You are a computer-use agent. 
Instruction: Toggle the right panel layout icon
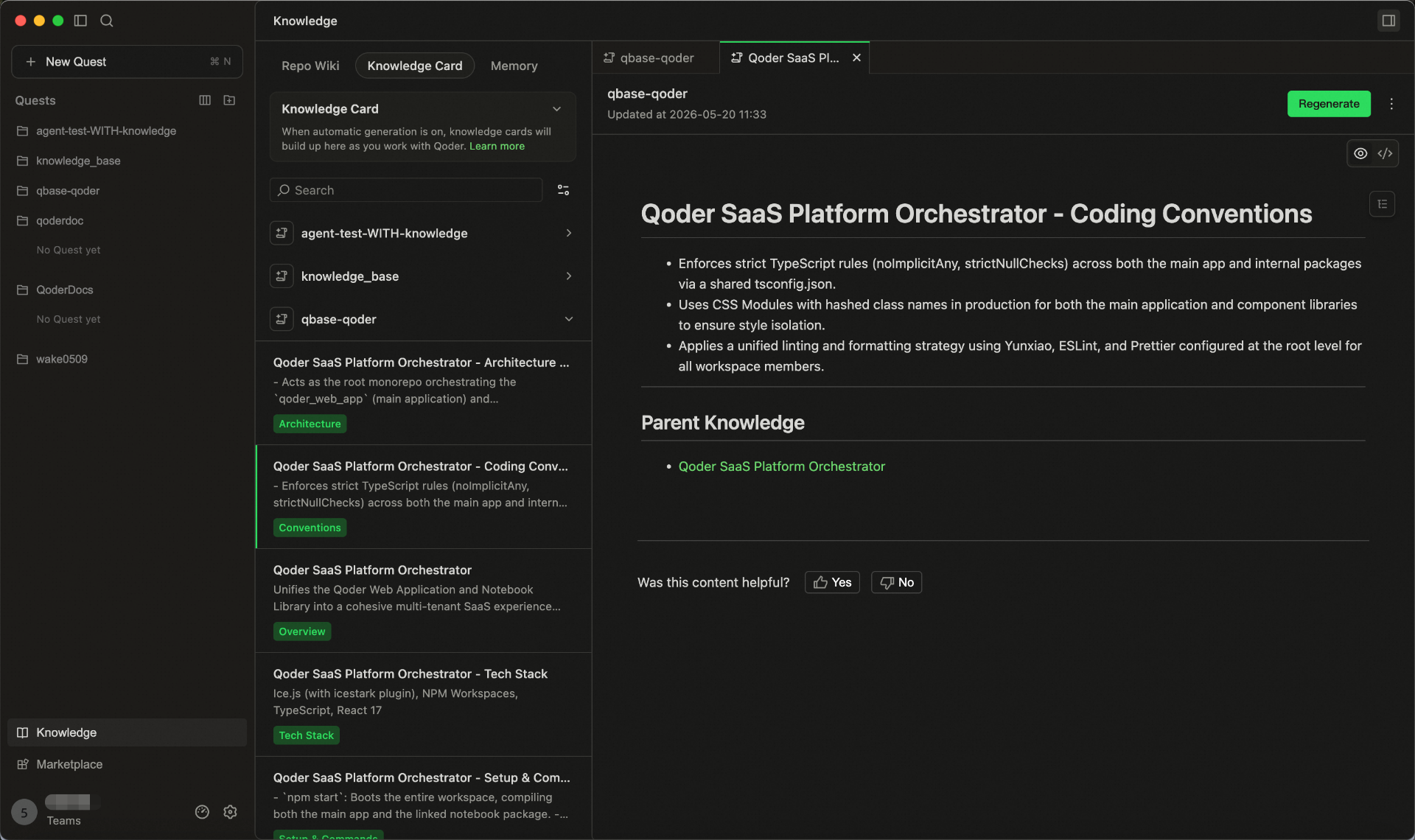[x=1388, y=21]
